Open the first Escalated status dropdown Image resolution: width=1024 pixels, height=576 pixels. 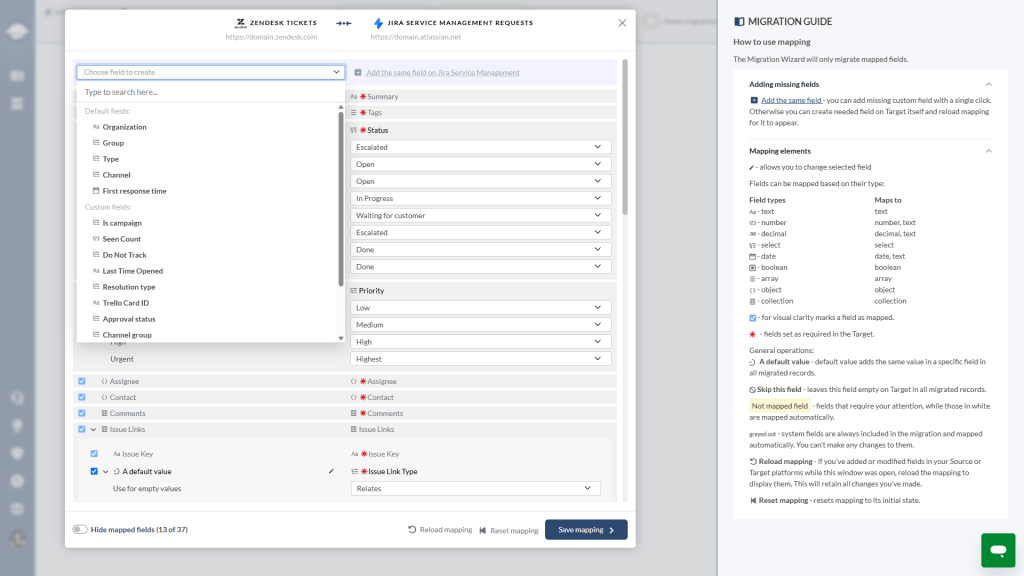[481, 147]
